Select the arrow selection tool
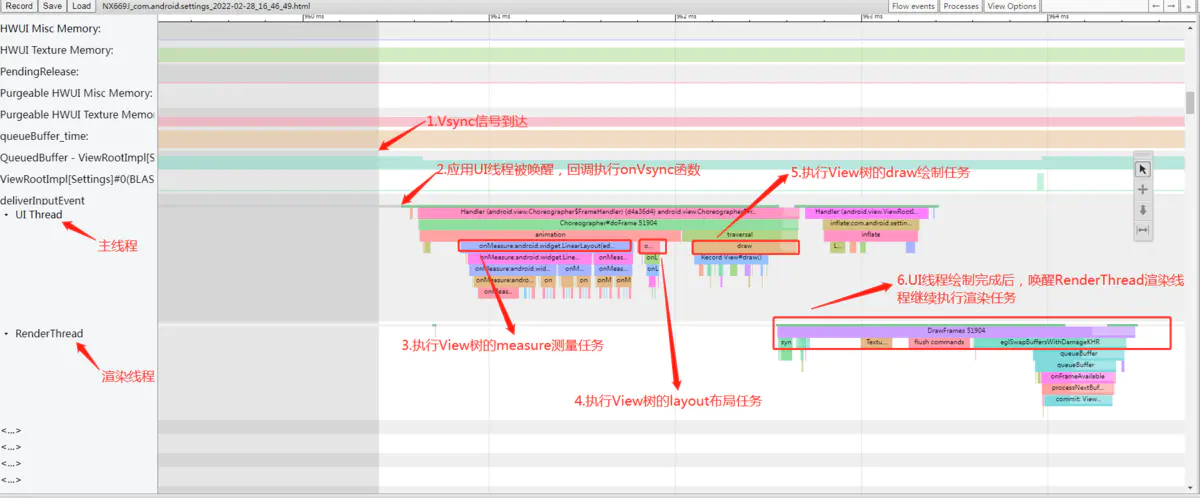 click(1143, 169)
